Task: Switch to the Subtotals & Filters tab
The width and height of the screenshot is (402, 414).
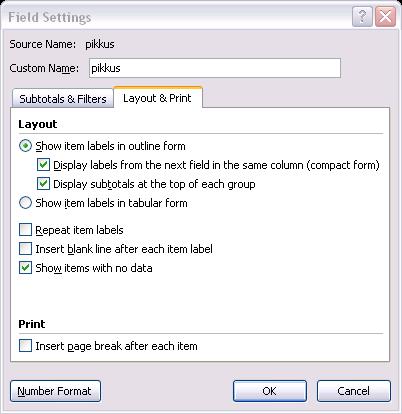Action: pos(62,99)
